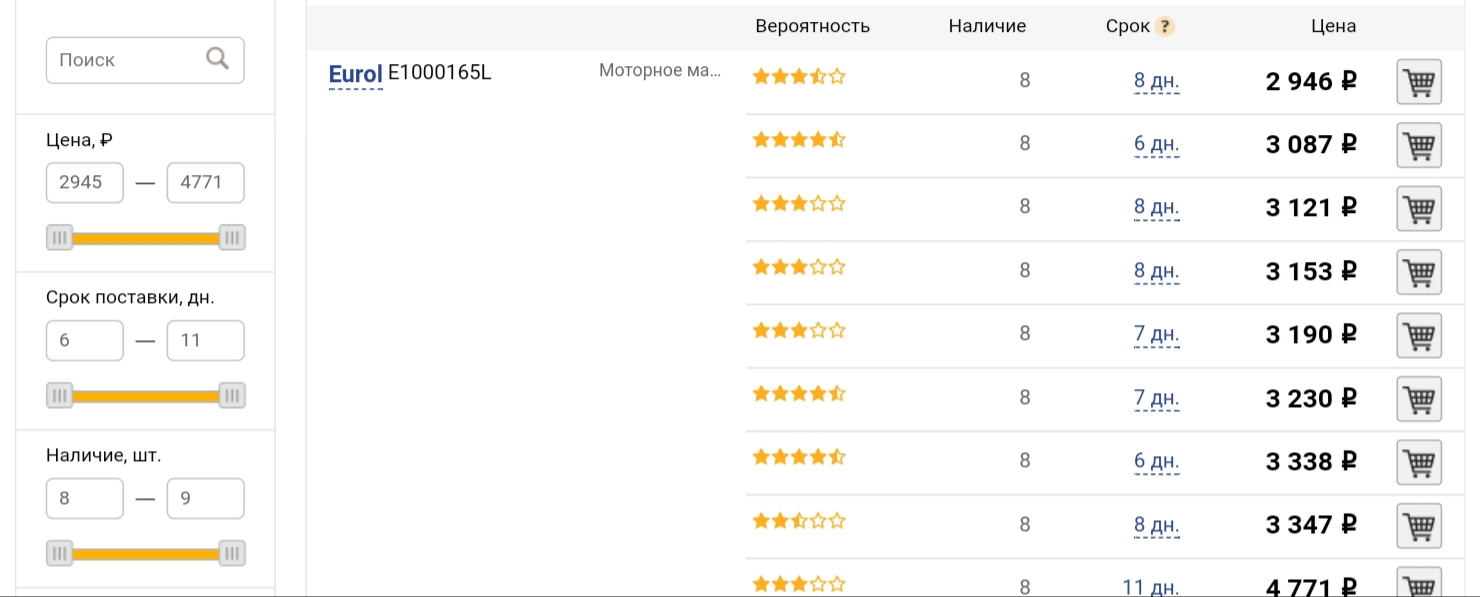This screenshot has height=597, width=1480.
Task: Focus the Поиск search field
Action: (145, 60)
